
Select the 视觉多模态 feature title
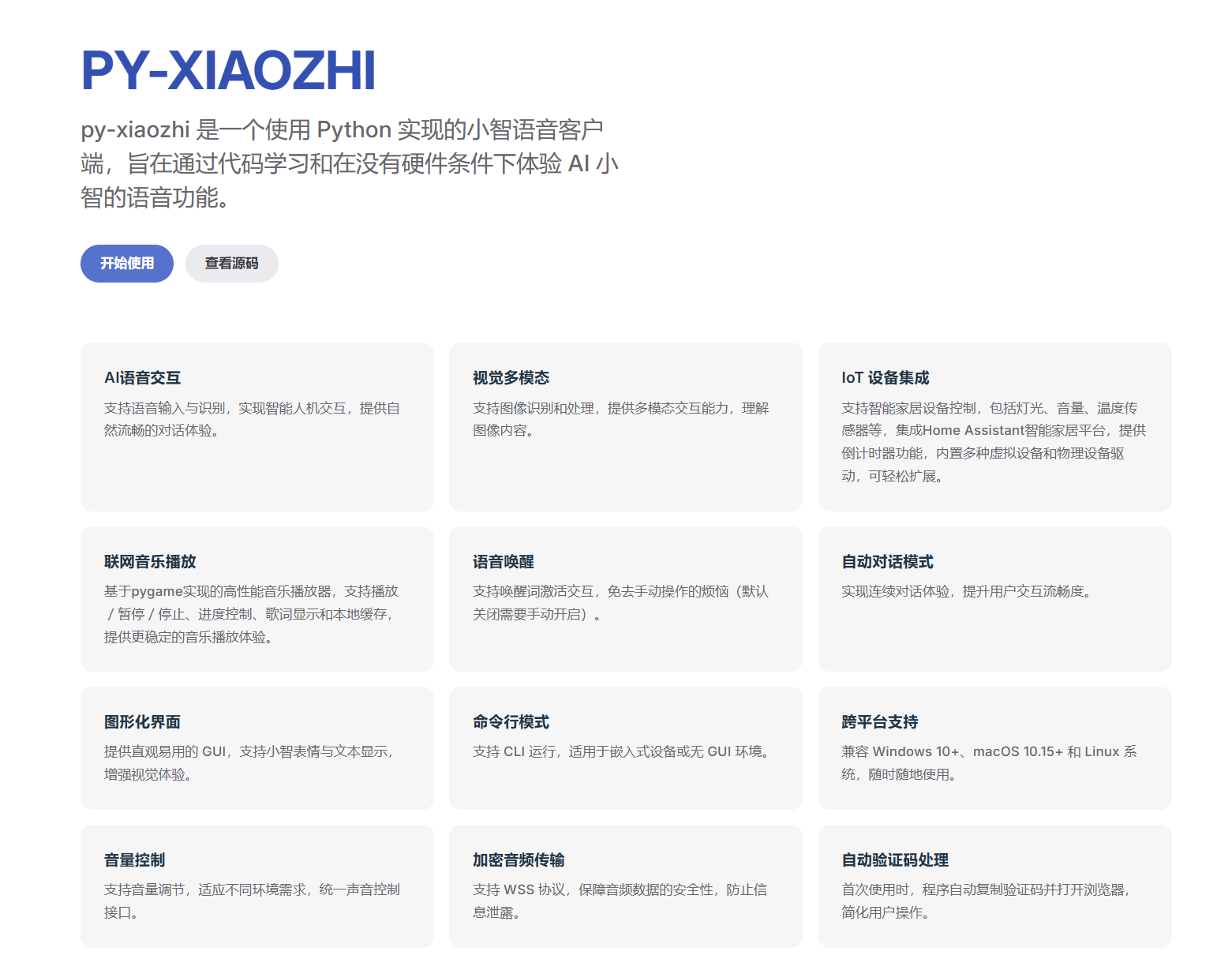point(511,378)
